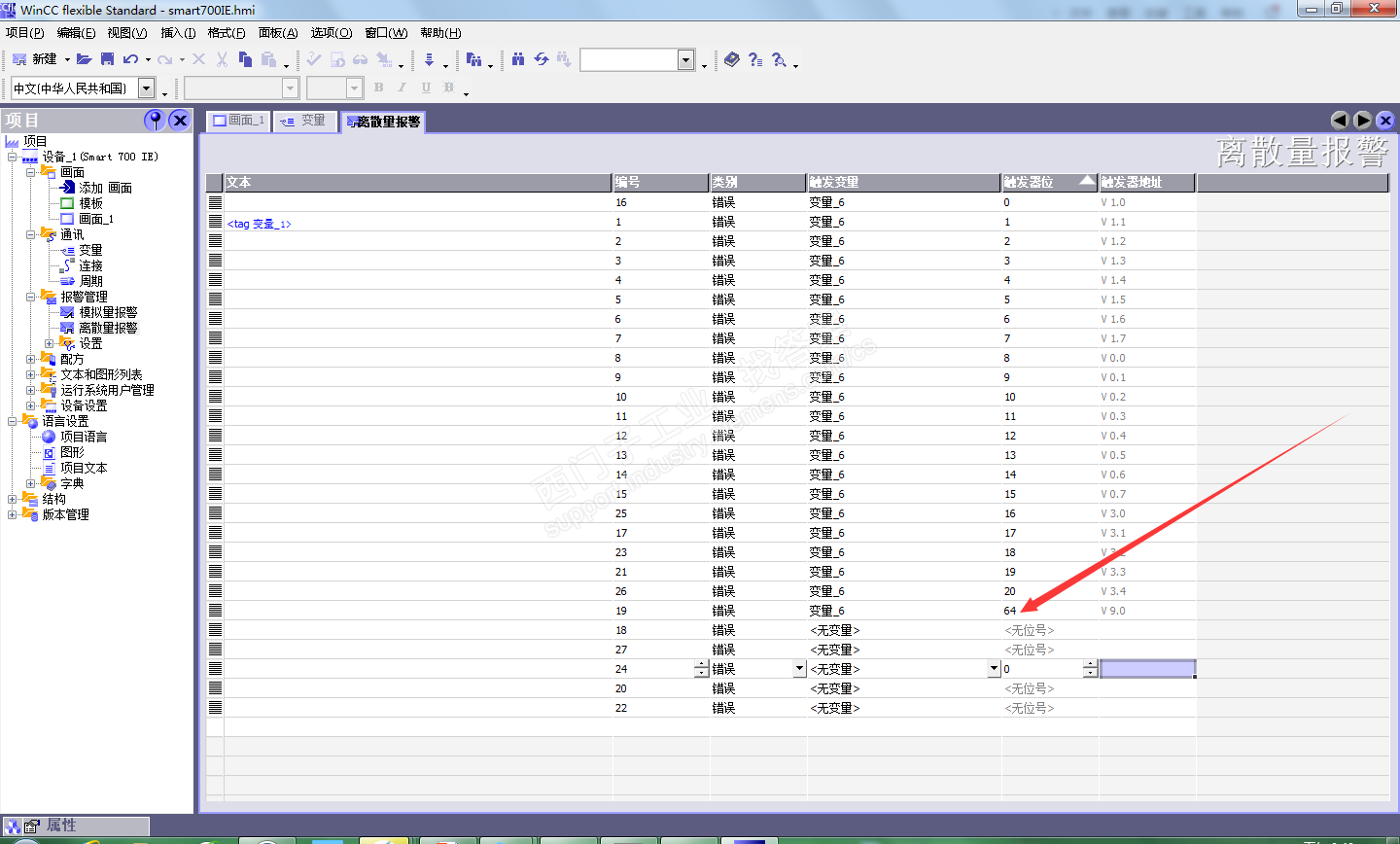The image size is (1400, 844).
Task: Open the 选项(O) menu
Action: [x=332, y=32]
